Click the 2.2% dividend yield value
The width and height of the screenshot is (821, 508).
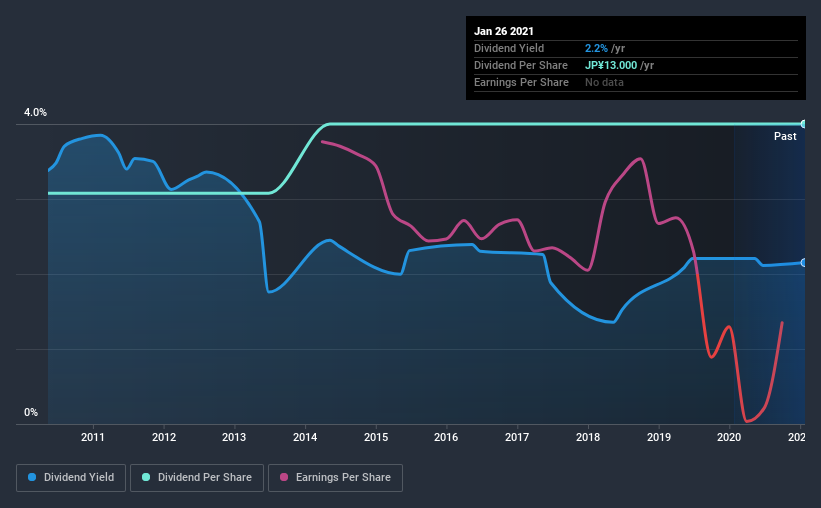[x=596, y=48]
